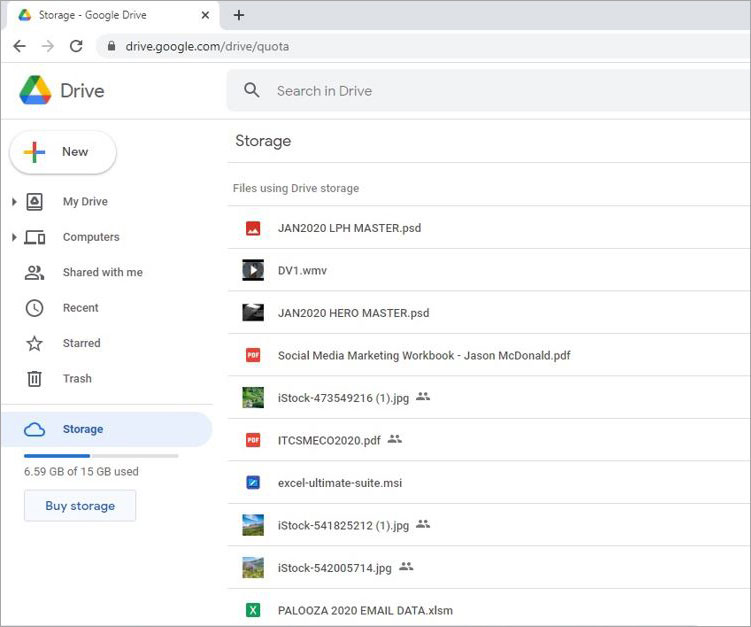
Task: Click the Buy storage button
Action: [x=80, y=506]
